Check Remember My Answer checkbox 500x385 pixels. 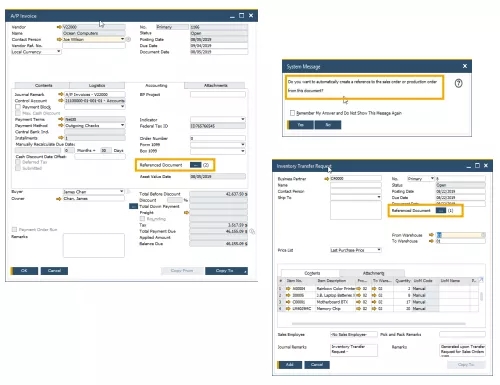coord(292,113)
